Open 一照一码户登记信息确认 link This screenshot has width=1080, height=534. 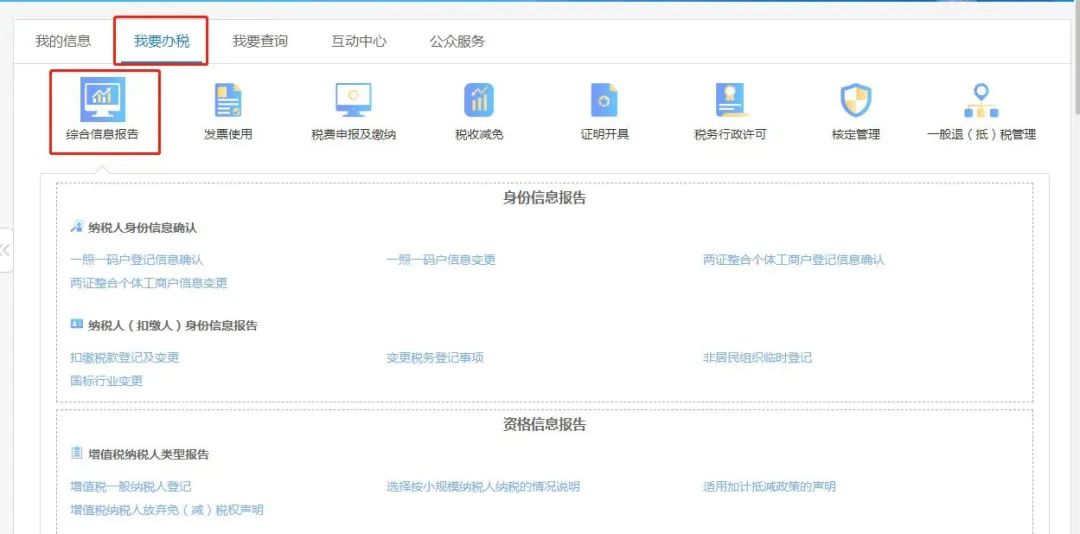coord(137,260)
